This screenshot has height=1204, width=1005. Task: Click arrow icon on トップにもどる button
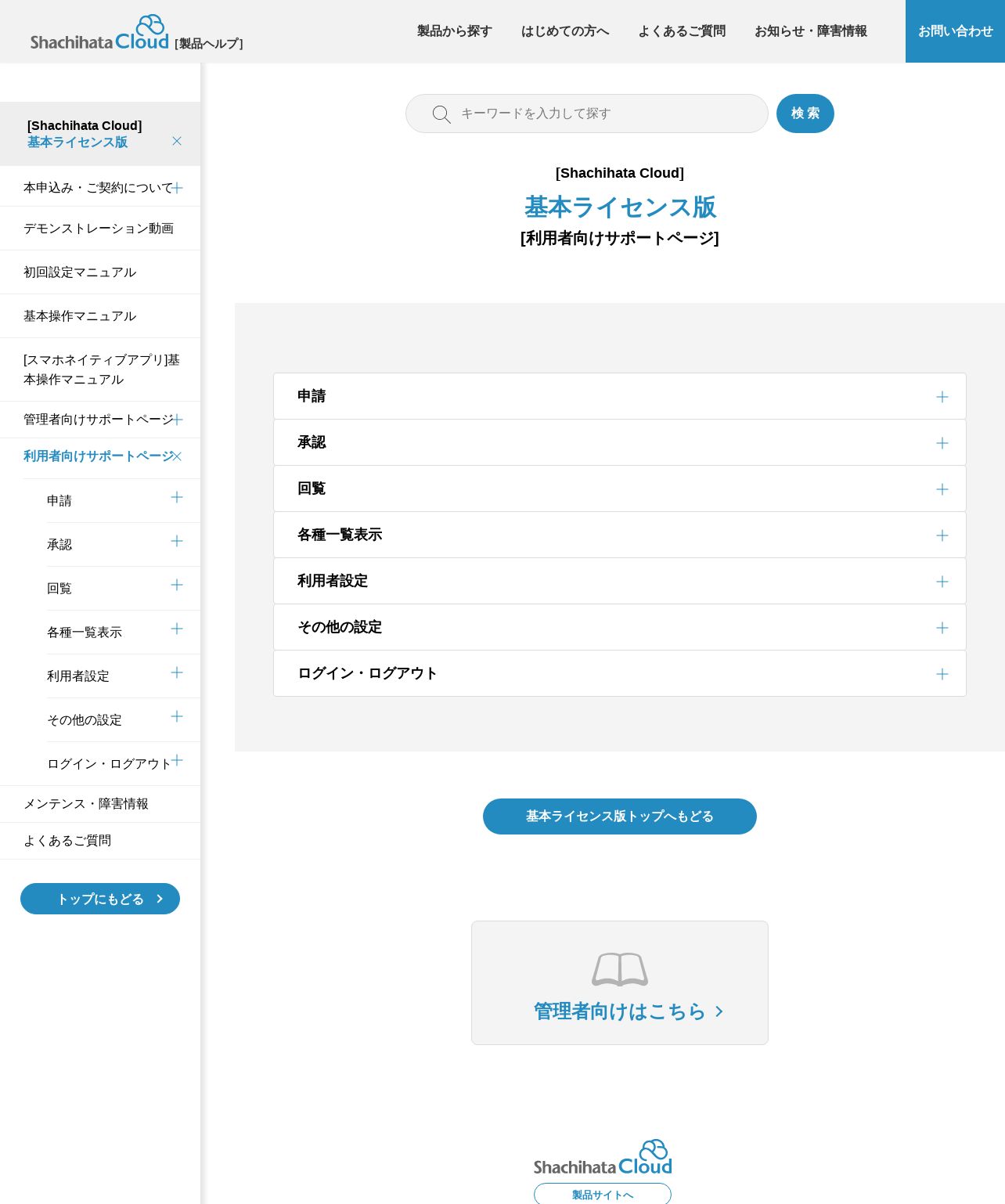coord(160,899)
